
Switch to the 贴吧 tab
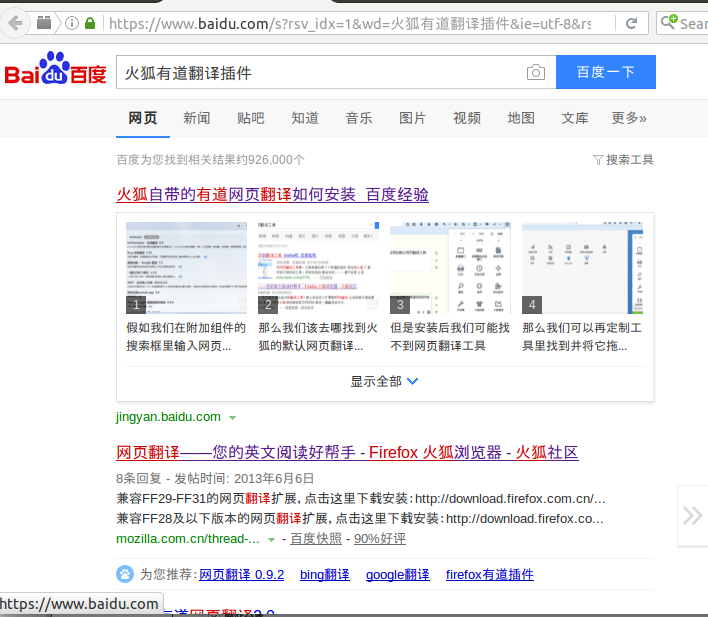[251, 118]
